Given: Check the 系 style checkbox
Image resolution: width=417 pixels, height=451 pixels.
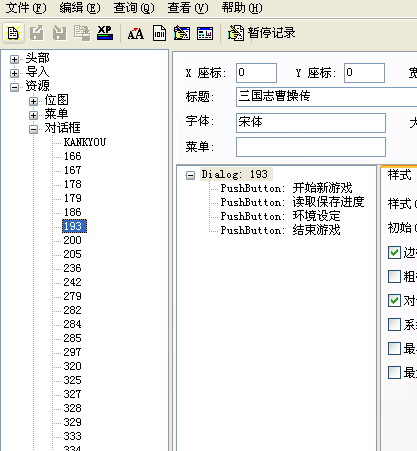Looking at the screenshot, I should coord(394,324).
